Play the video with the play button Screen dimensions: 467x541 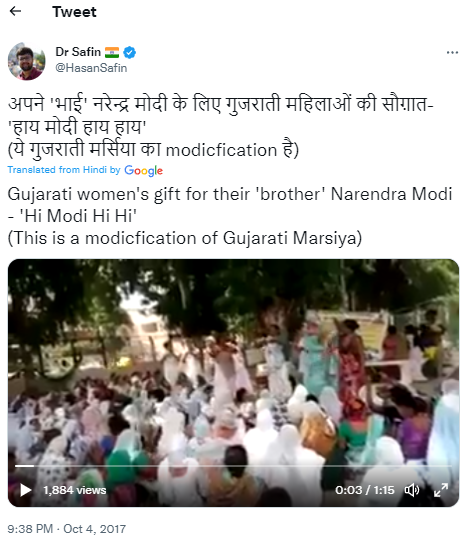(25, 490)
